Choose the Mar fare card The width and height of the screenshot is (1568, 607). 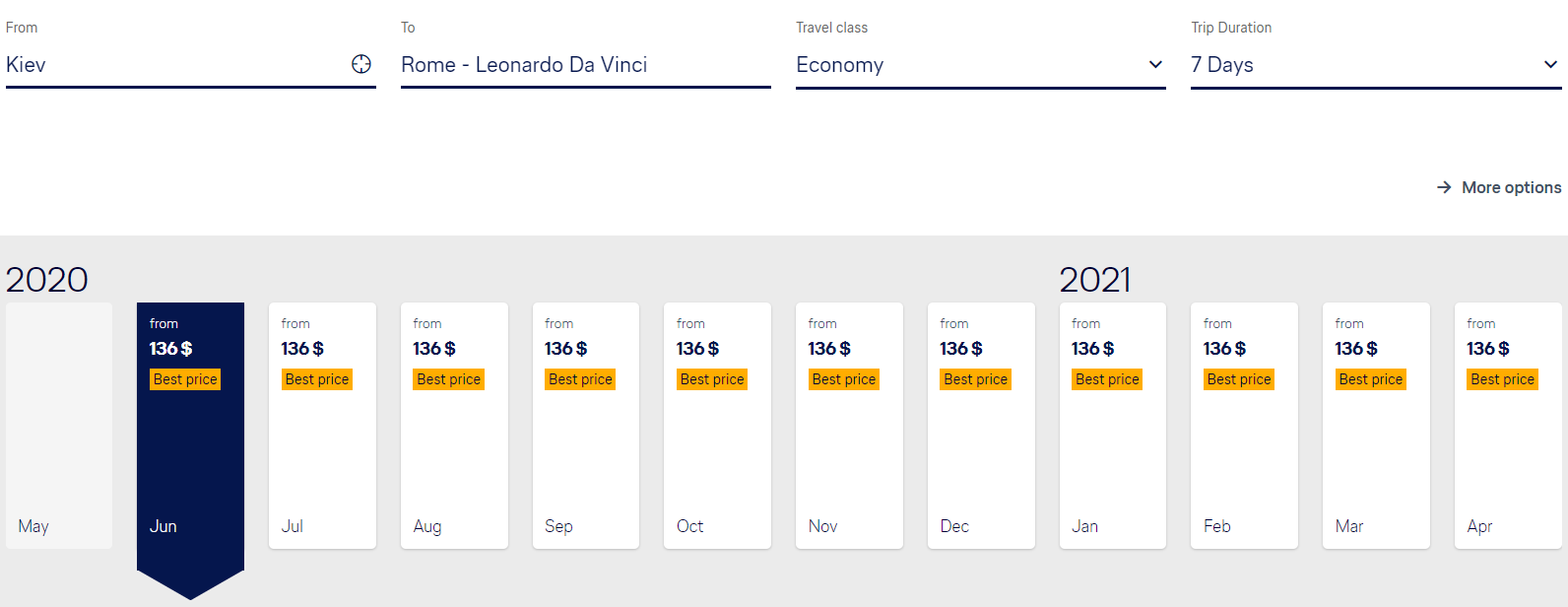point(1376,426)
